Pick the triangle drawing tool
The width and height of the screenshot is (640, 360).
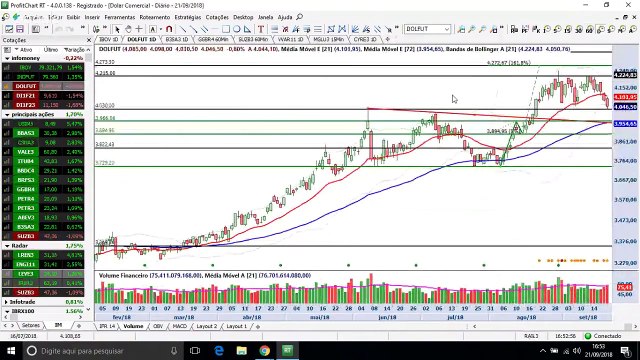tap(247, 29)
